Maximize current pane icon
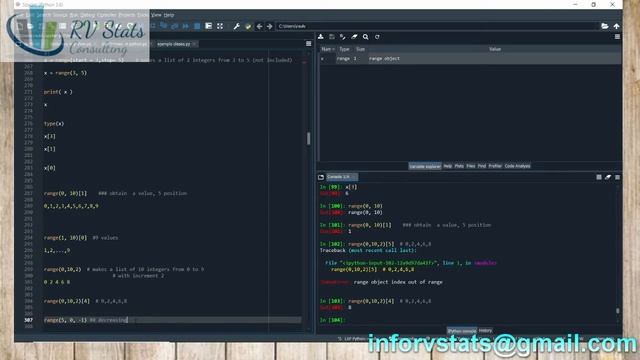The width and height of the screenshot is (640, 360). click(220, 26)
